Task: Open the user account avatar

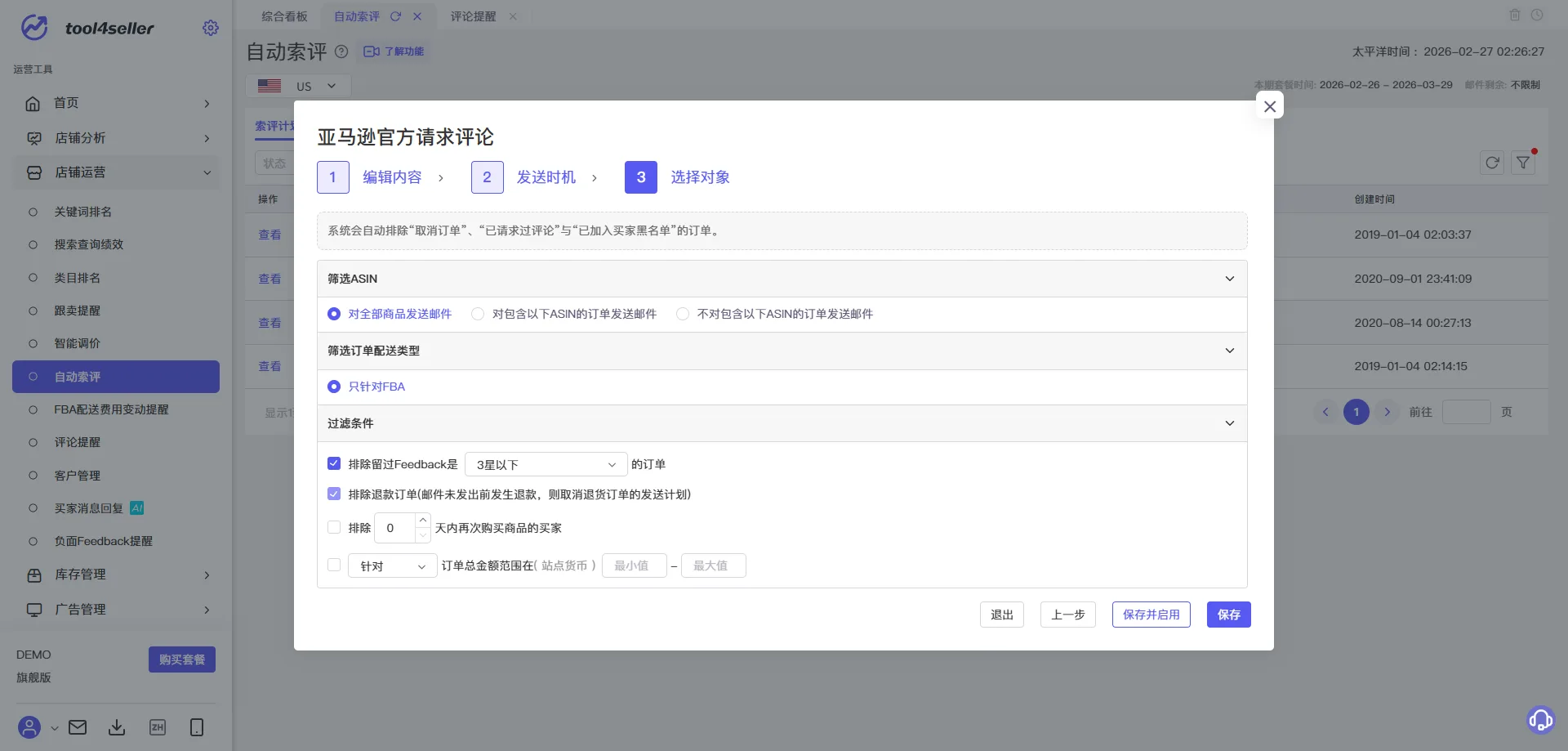Action: pos(29,726)
